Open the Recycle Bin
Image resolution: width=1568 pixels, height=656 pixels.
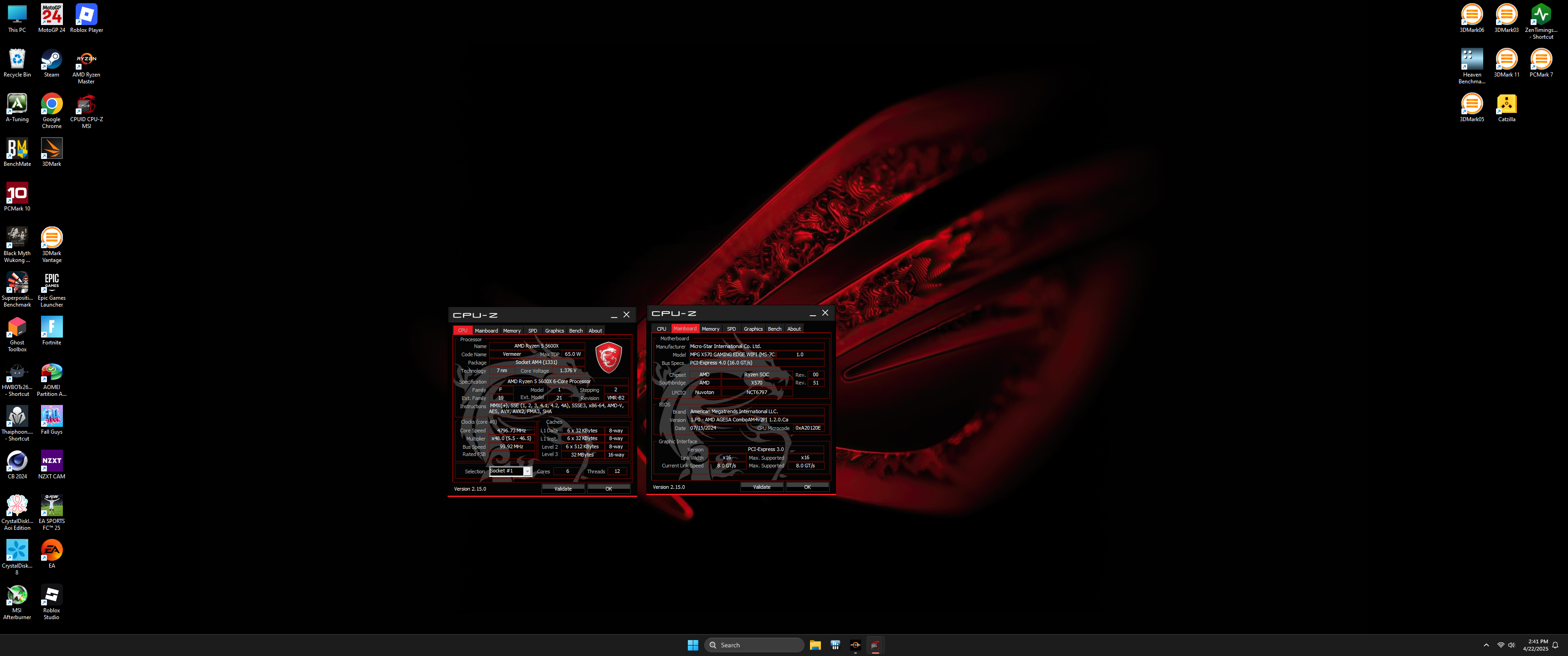click(17, 63)
